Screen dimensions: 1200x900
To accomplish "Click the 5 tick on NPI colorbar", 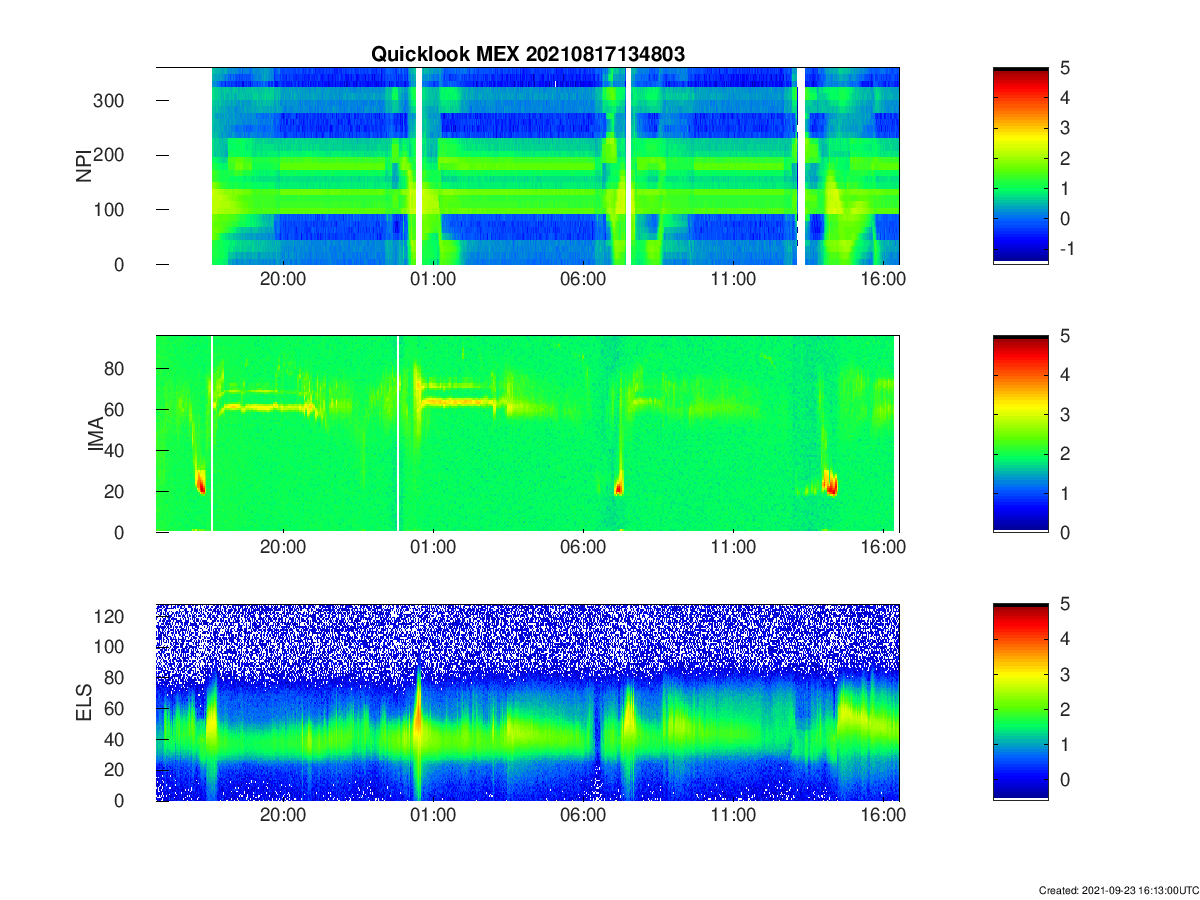I will click(1066, 68).
